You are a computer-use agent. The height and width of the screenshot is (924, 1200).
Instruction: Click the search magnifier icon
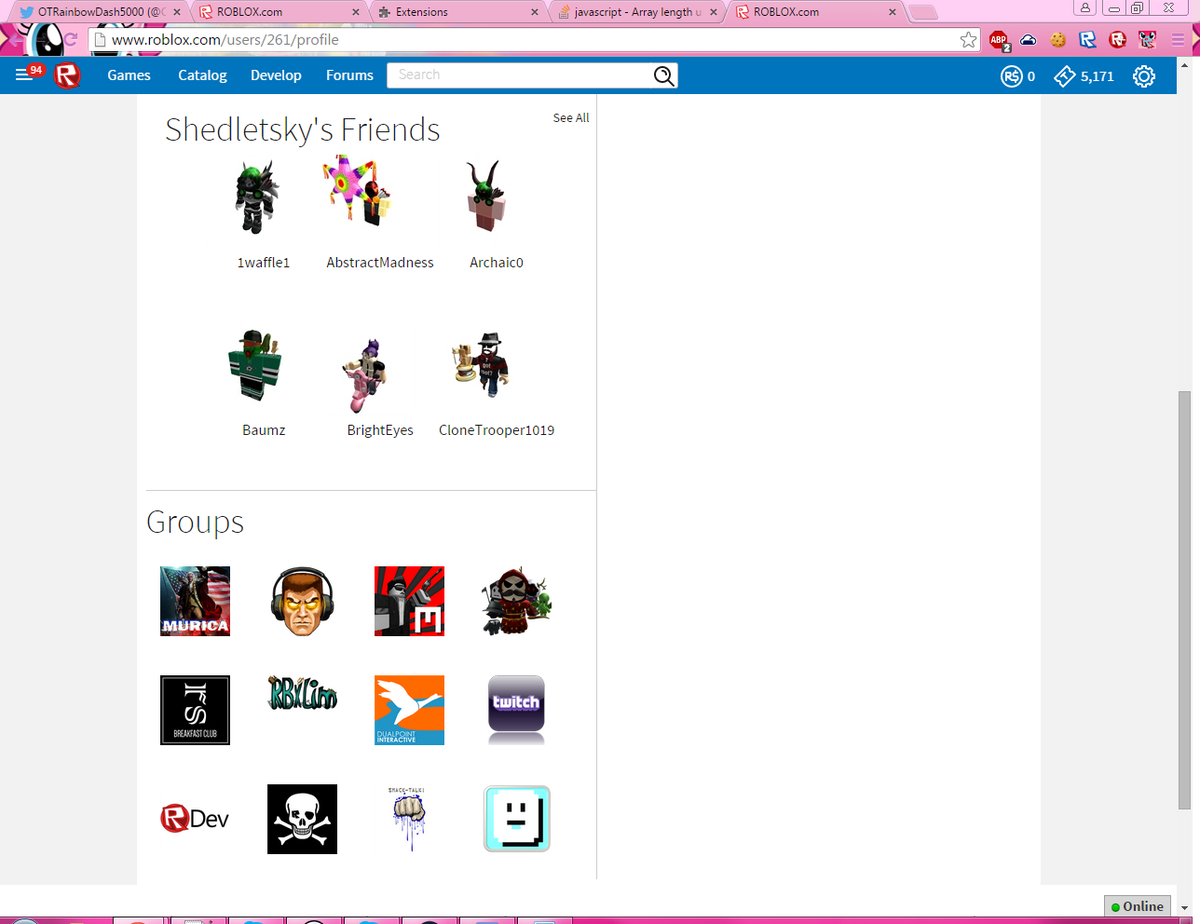point(664,76)
